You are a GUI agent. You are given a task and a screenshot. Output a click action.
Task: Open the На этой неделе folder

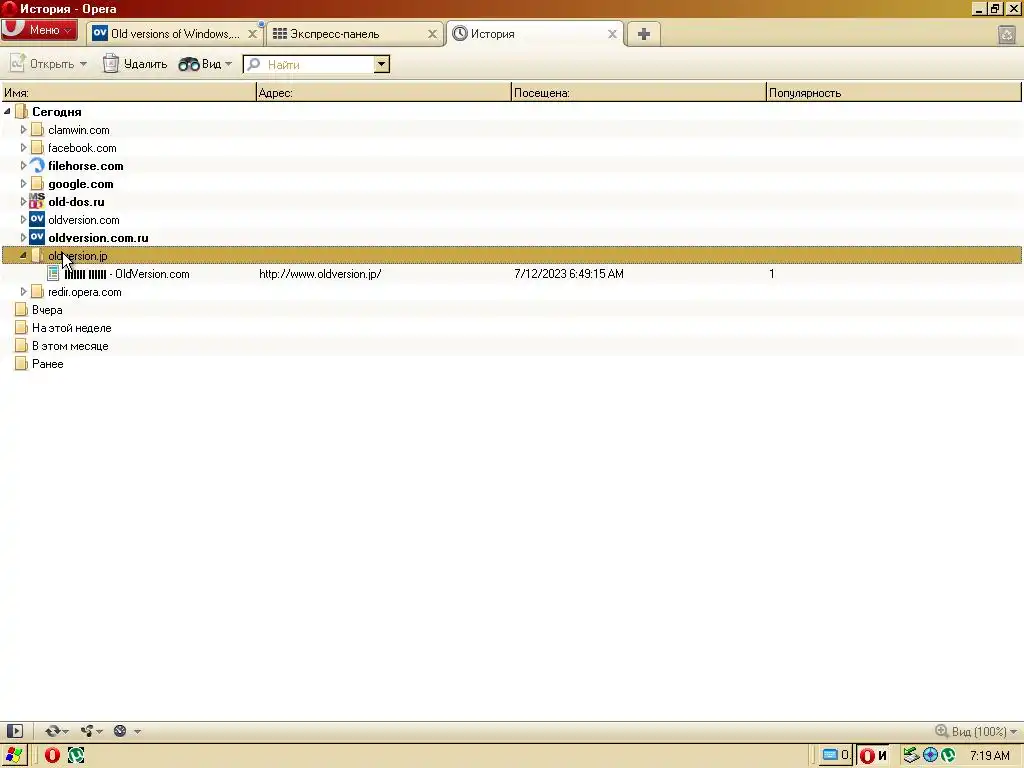point(72,328)
